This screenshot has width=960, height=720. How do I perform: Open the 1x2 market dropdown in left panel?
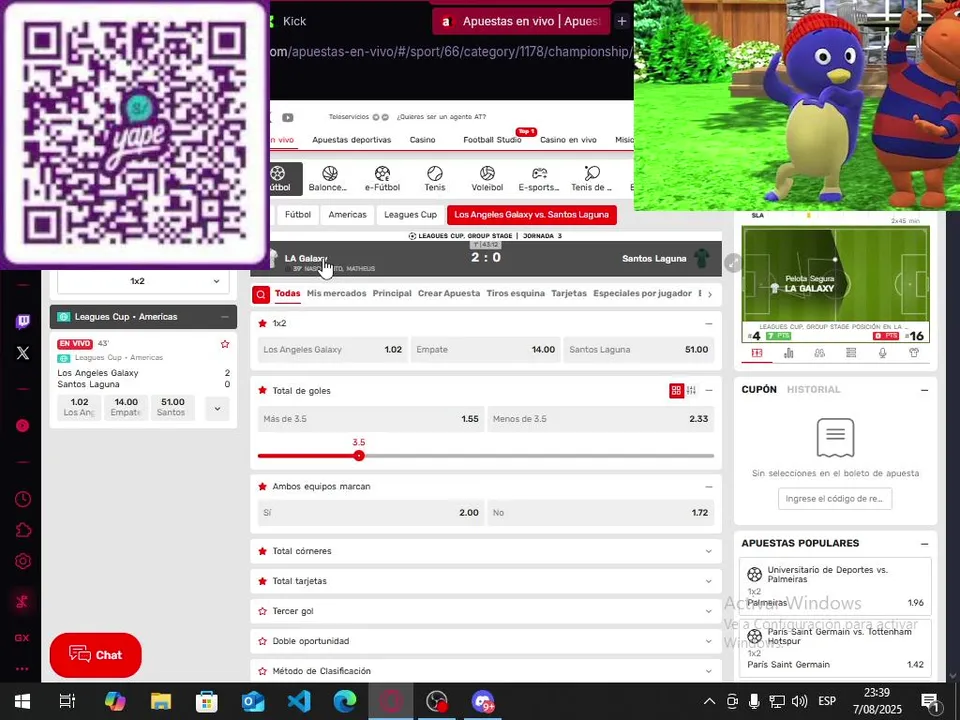143,281
